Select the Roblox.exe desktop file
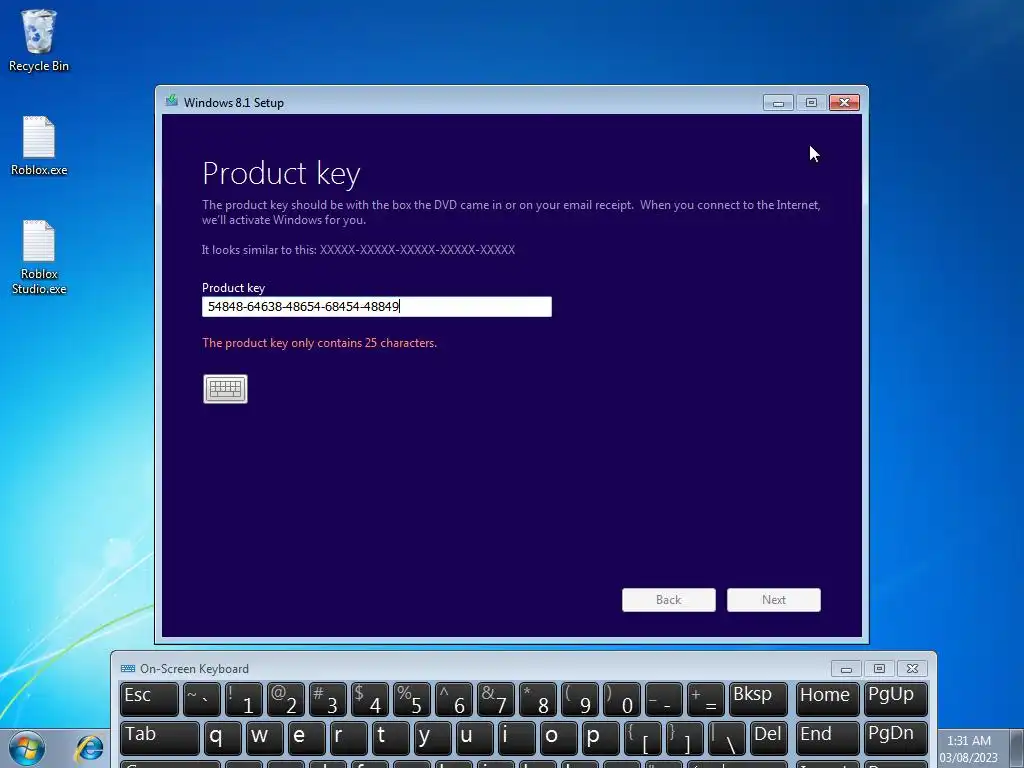Screen dimensions: 1024x768 click(39, 146)
